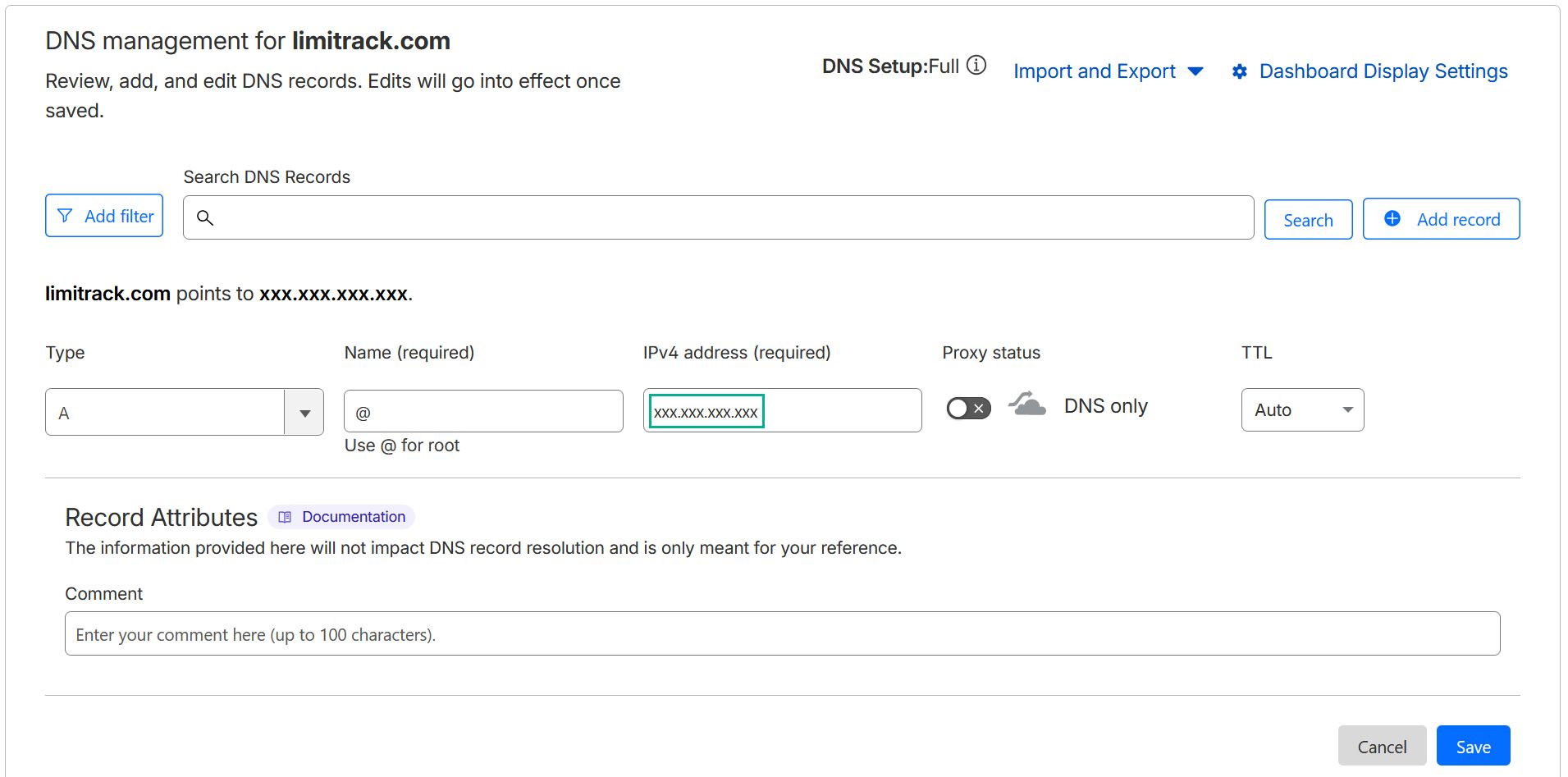Click the IPv4 address input field
This screenshot has width=1568, height=777.
point(837,411)
